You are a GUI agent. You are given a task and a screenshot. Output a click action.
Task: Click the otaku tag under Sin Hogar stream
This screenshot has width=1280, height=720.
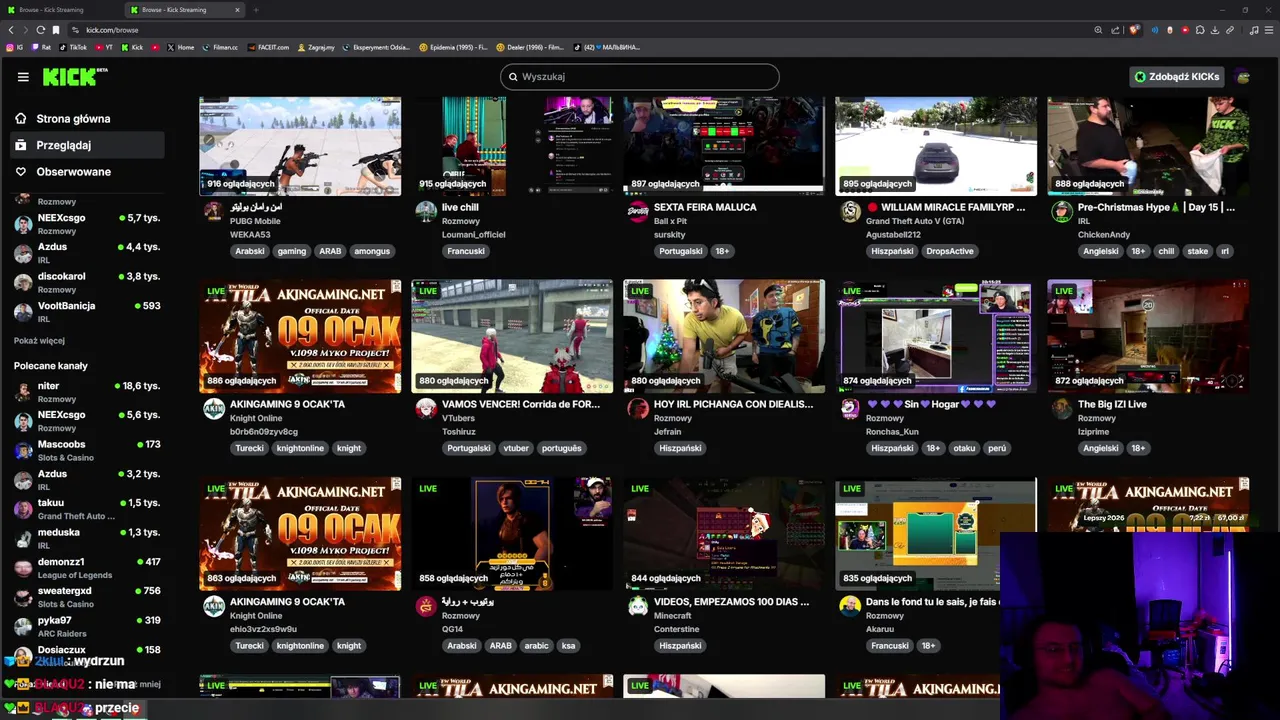(x=964, y=448)
